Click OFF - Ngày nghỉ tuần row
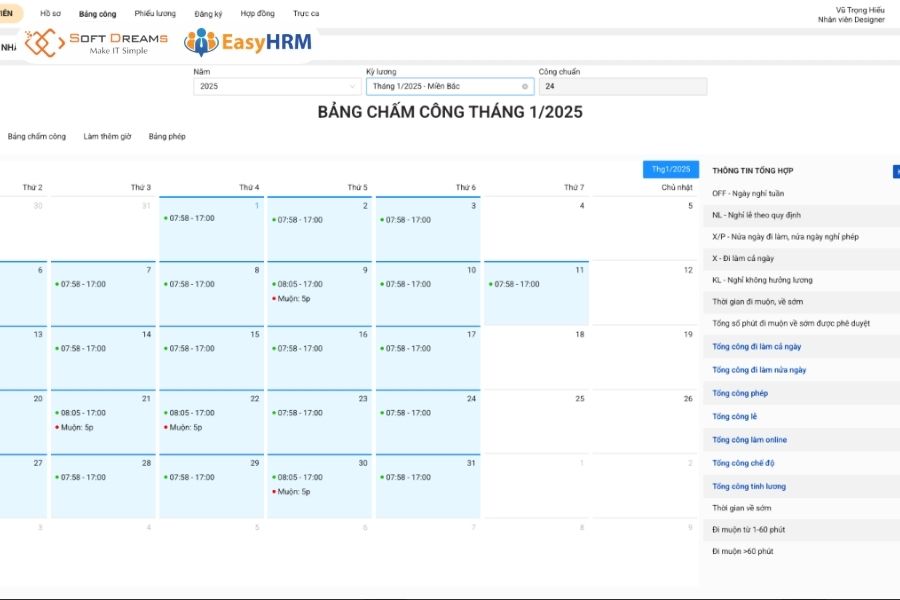This screenshot has width=900, height=600. pyautogui.click(x=801, y=193)
